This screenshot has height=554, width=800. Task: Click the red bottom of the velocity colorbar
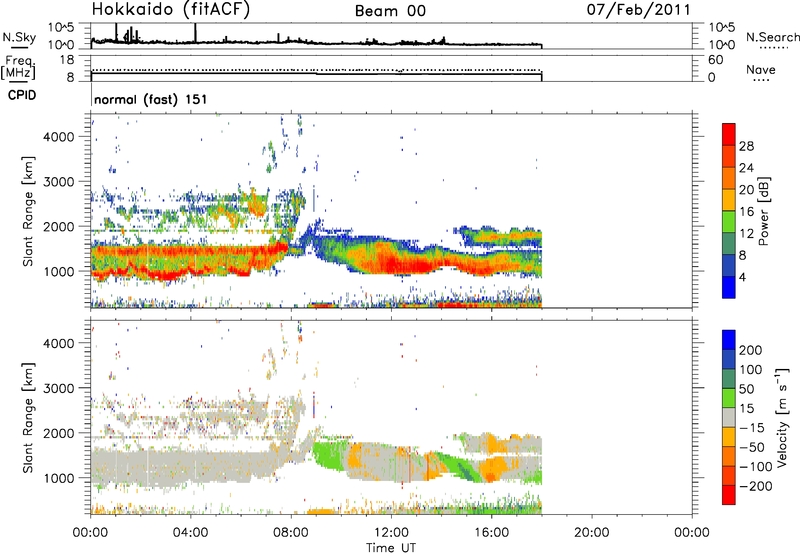pyautogui.click(x=729, y=495)
